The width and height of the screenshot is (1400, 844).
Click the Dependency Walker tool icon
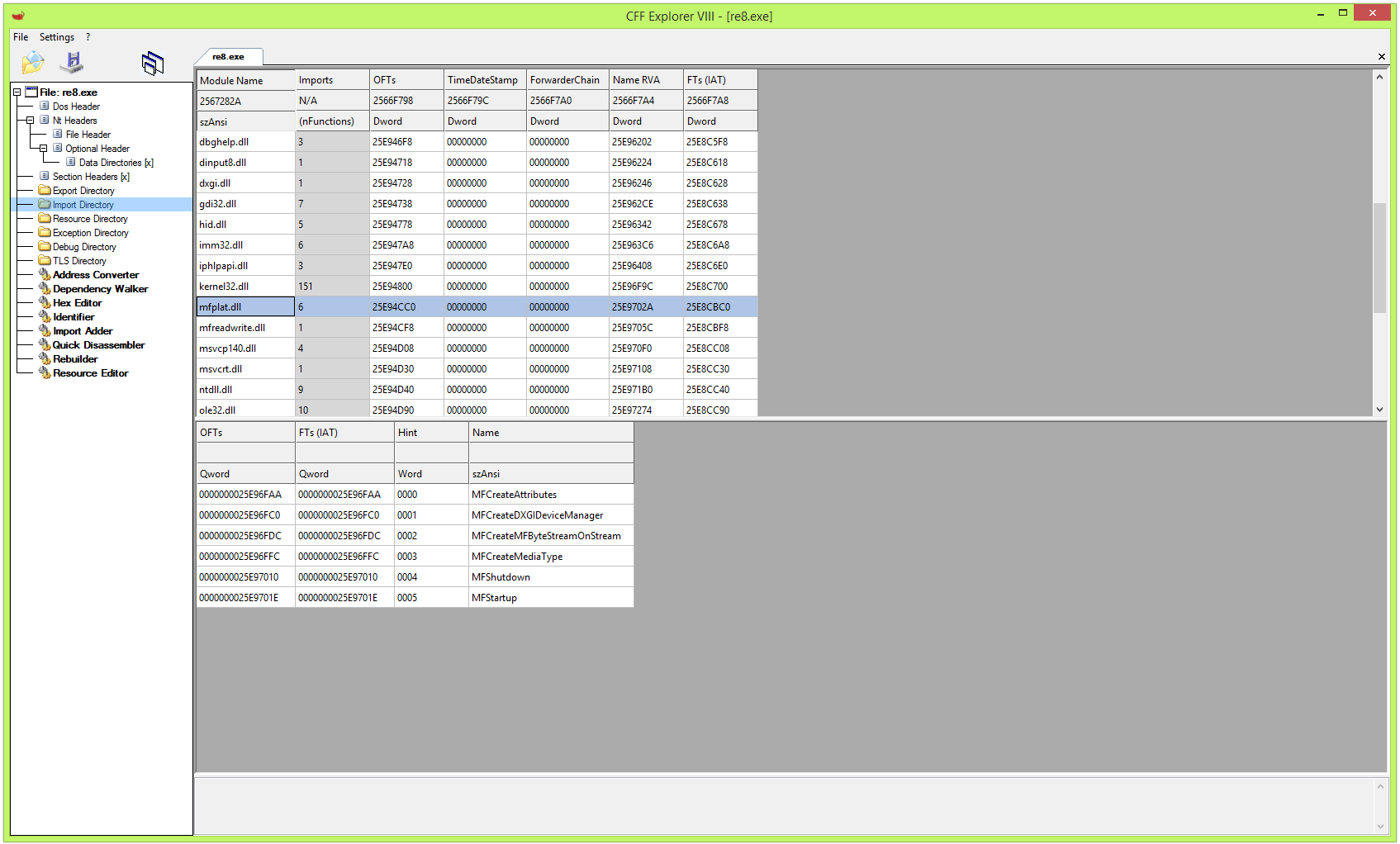pos(45,289)
